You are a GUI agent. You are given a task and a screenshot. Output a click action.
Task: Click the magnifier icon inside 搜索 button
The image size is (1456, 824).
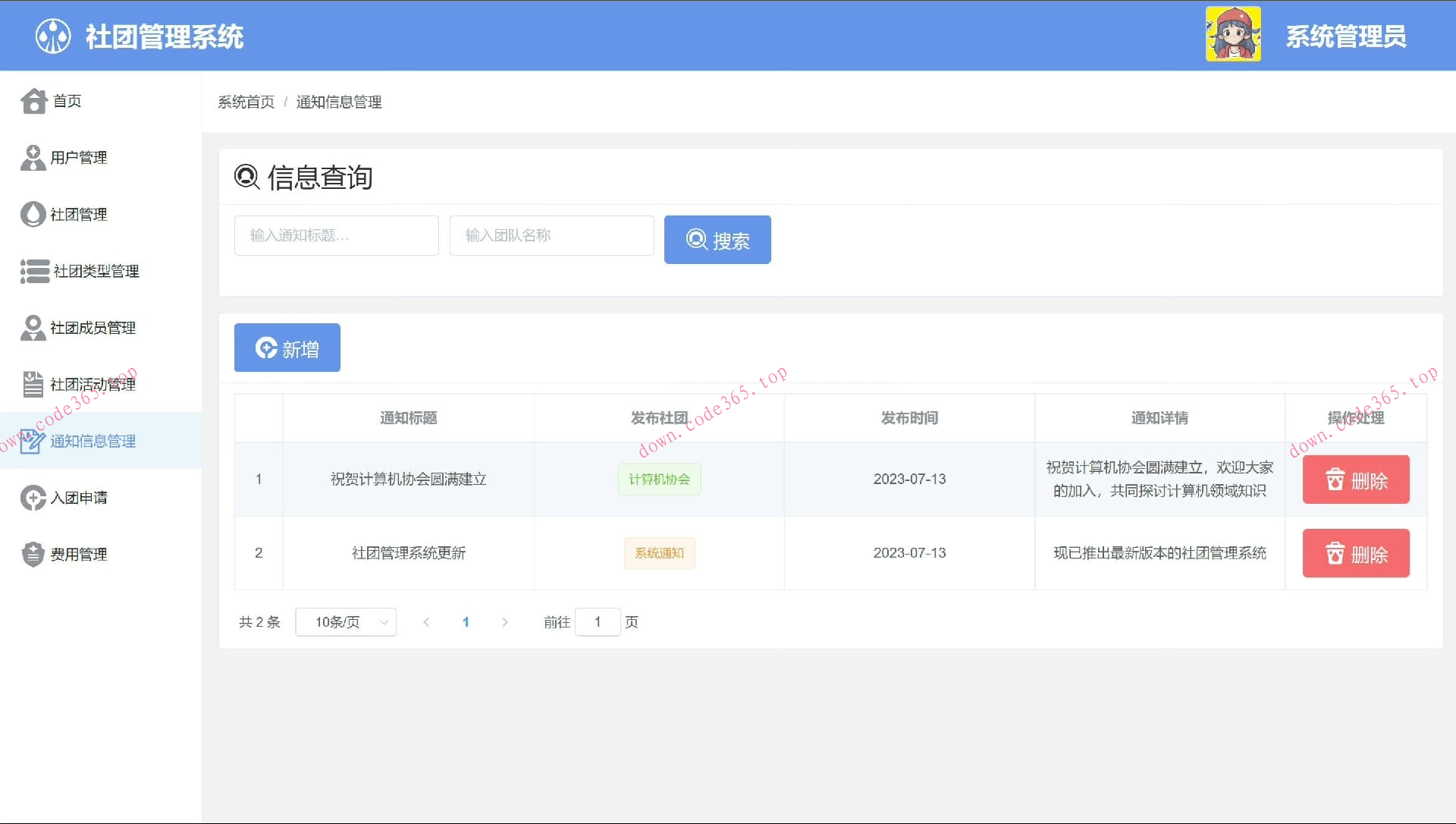(695, 239)
